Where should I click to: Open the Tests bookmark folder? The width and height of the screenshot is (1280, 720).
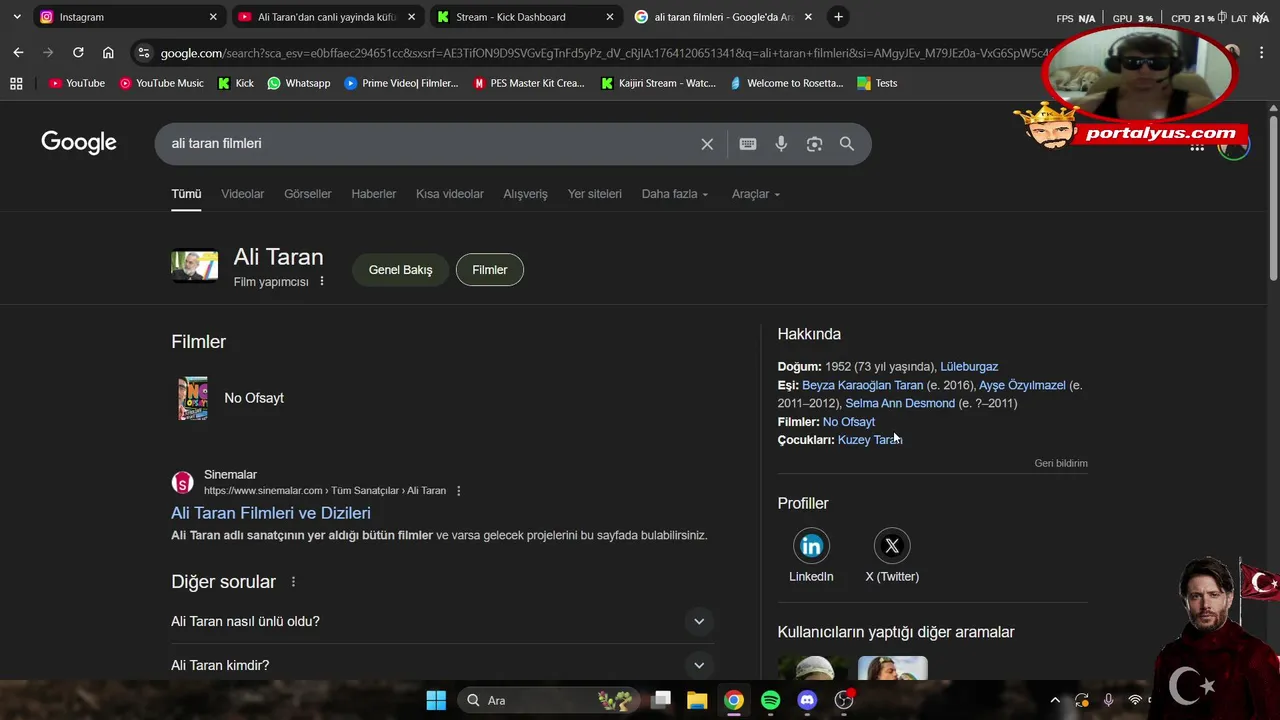877,83
